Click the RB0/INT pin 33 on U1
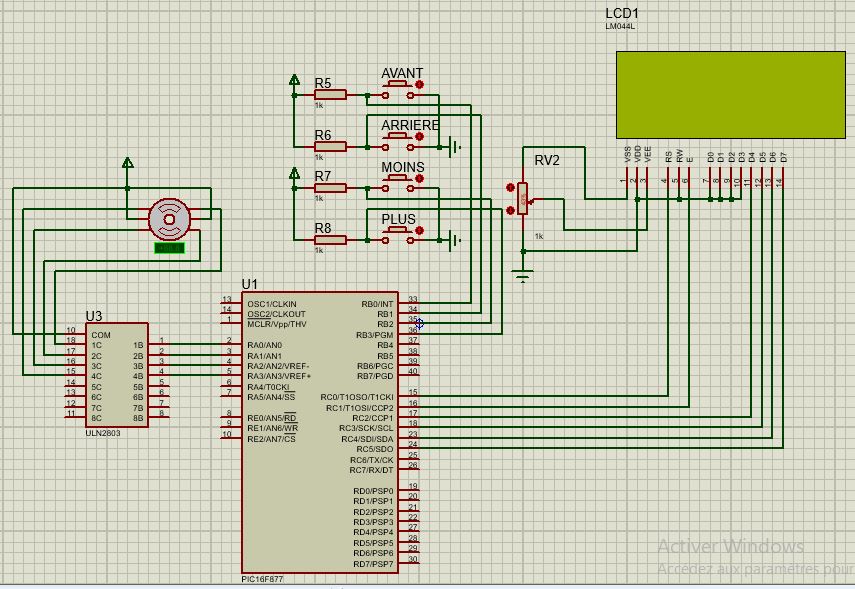The height and width of the screenshot is (589, 855). click(x=410, y=303)
